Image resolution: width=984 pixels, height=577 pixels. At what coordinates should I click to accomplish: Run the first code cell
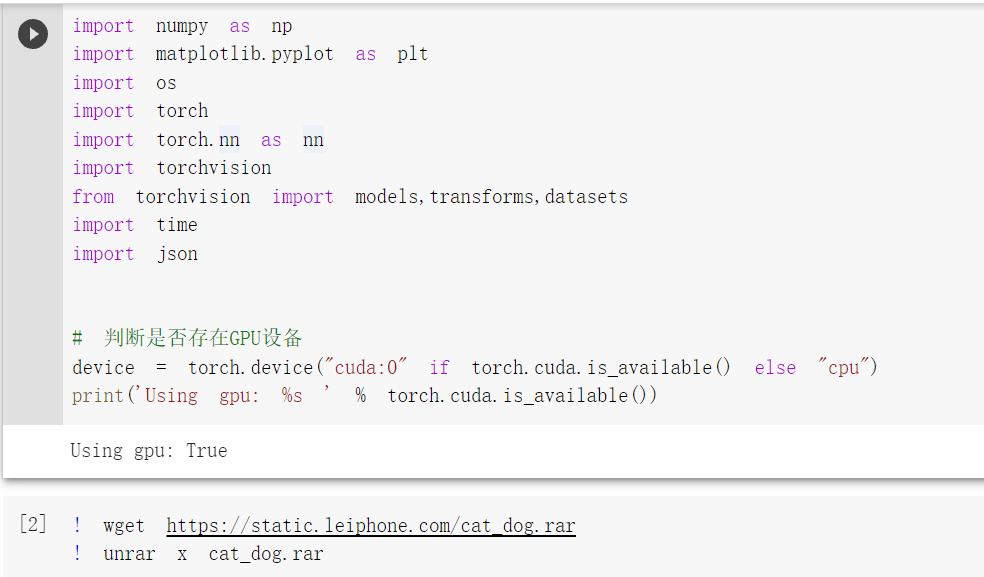pos(33,34)
